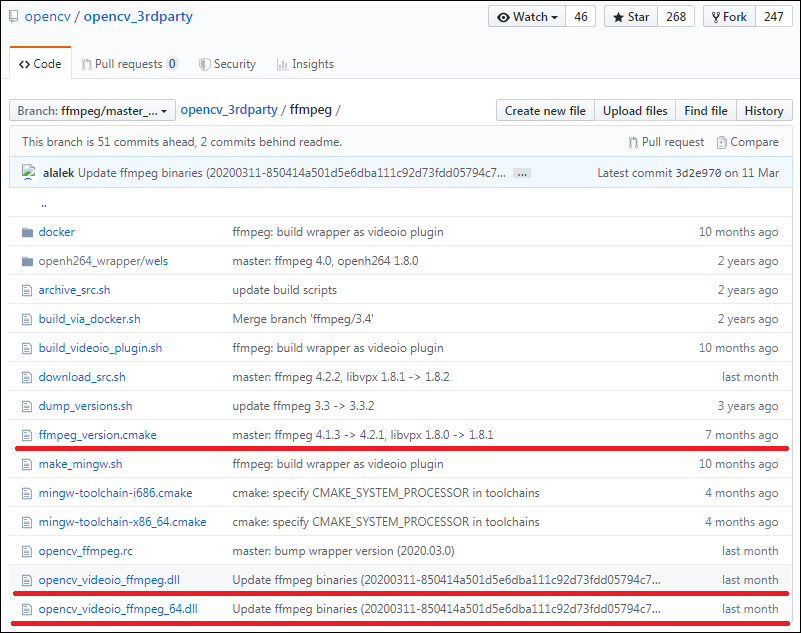Click the folder icon beside docker
The width and height of the screenshot is (801, 633).
[x=26, y=231]
